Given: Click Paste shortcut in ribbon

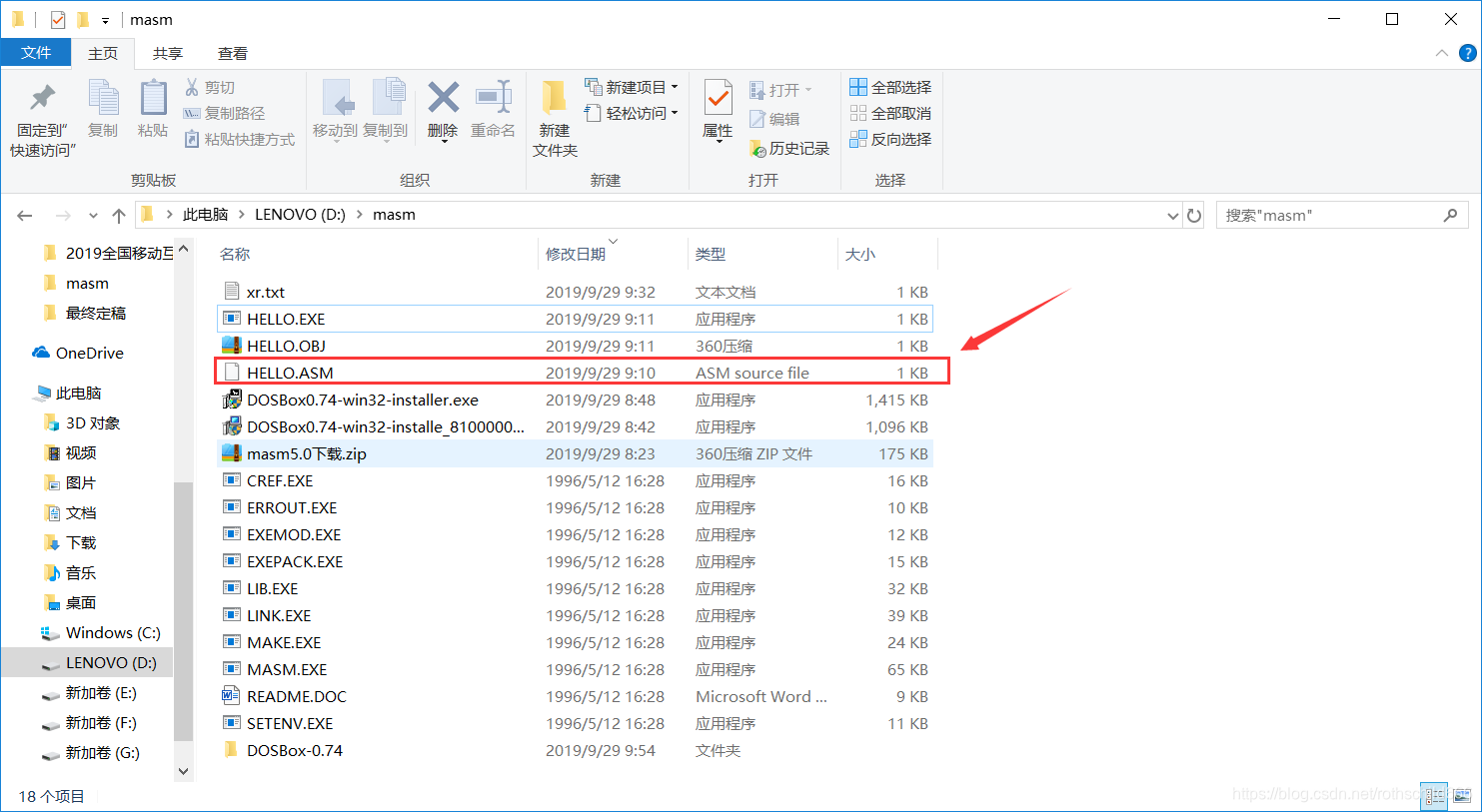Looking at the screenshot, I should point(240,139).
